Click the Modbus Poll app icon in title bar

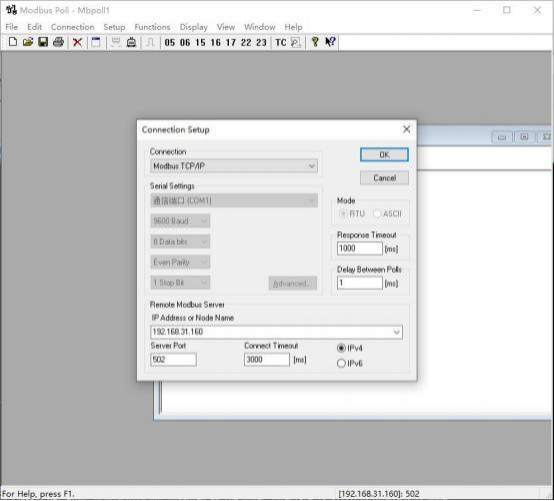(11, 10)
